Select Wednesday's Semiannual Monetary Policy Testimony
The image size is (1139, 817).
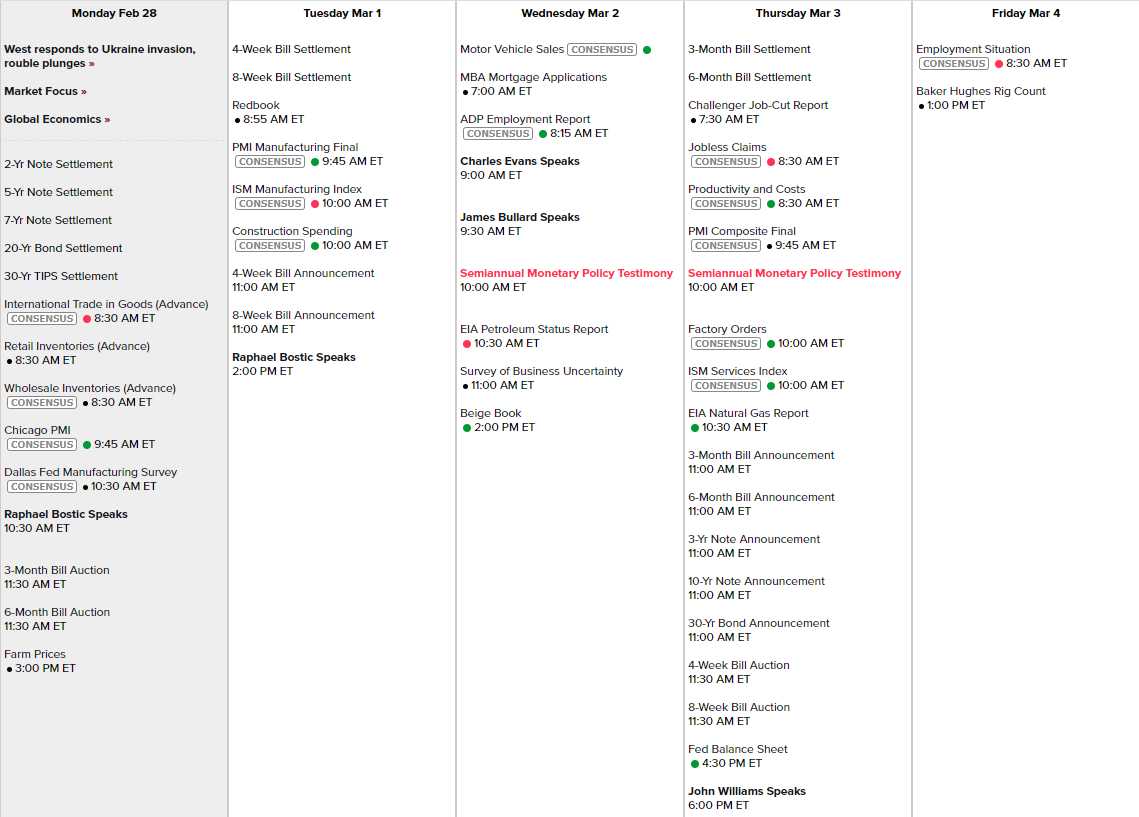point(566,273)
